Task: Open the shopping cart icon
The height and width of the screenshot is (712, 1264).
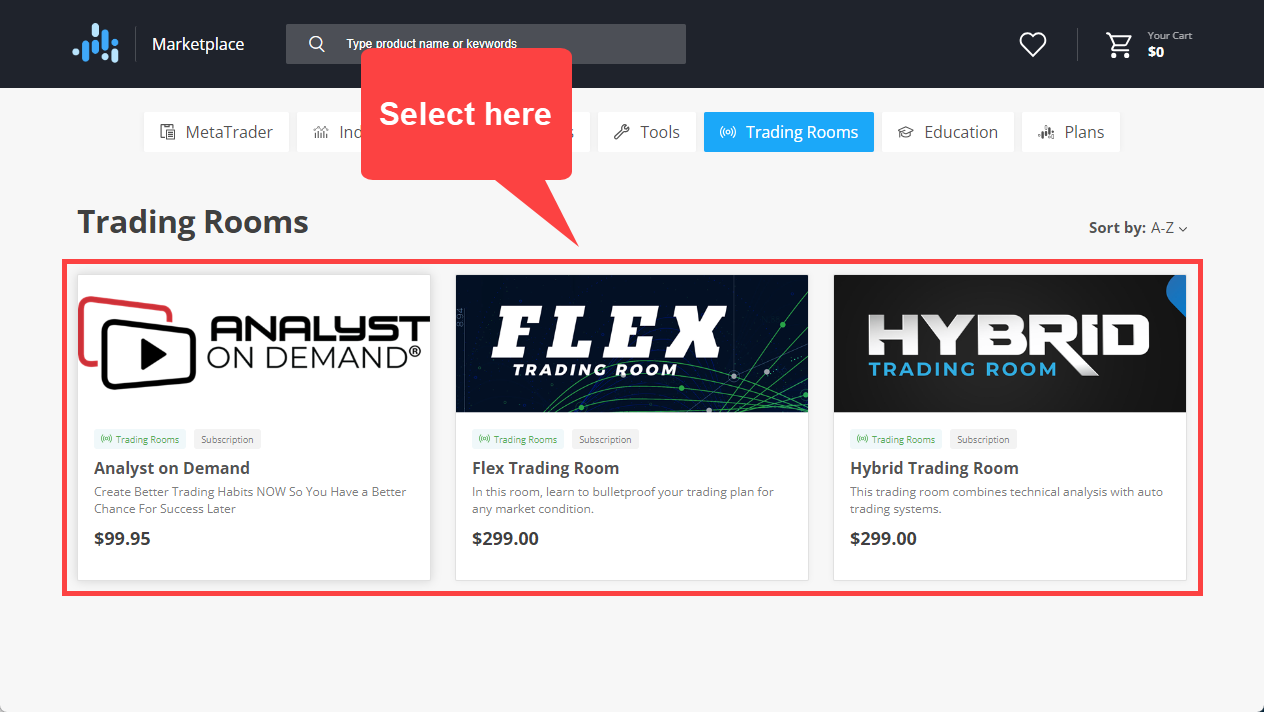Action: click(x=1118, y=44)
